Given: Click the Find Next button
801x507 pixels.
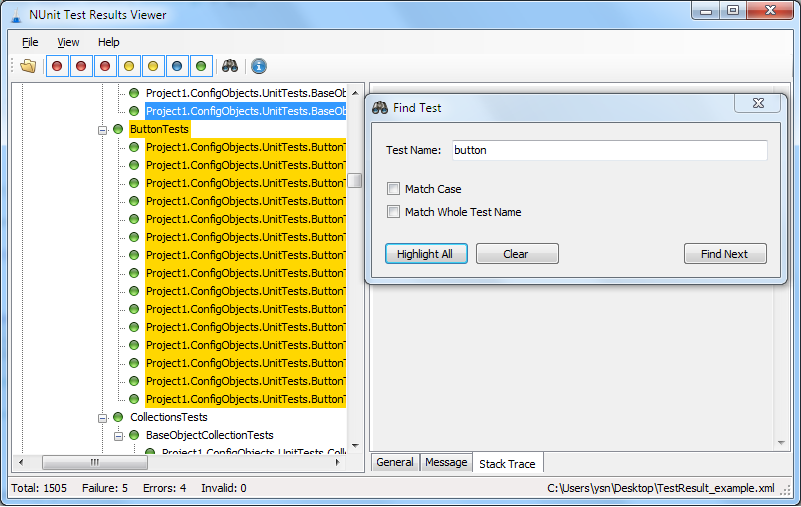Looking at the screenshot, I should tap(725, 254).
